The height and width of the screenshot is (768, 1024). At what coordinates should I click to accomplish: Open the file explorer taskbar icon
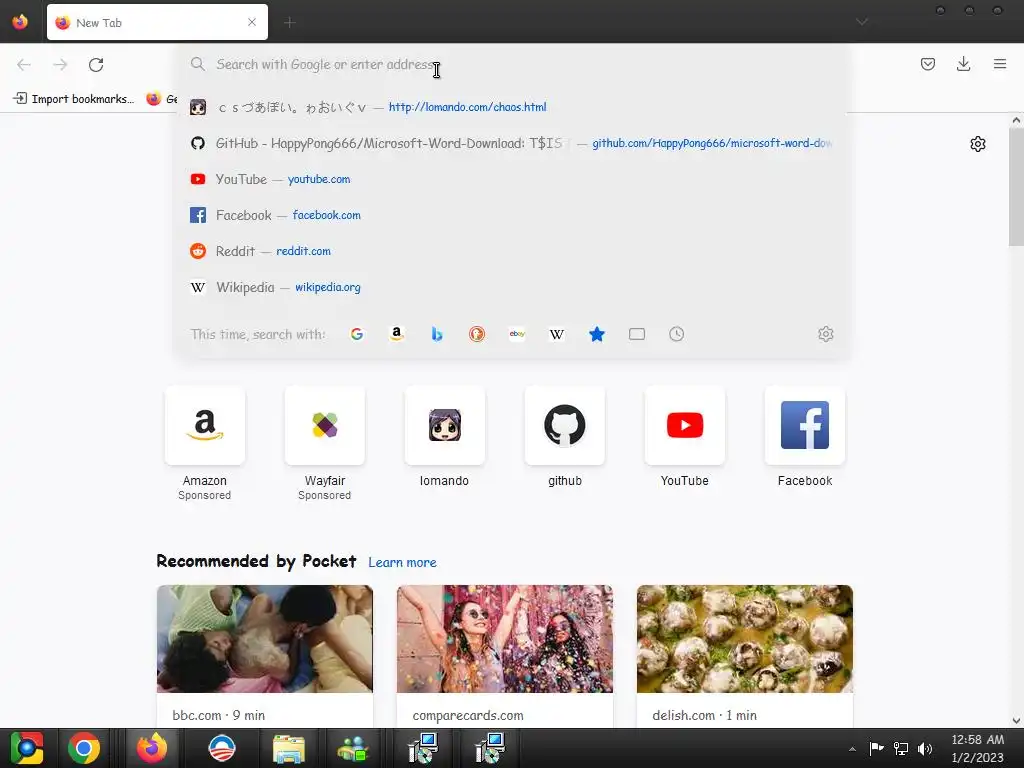pos(289,748)
